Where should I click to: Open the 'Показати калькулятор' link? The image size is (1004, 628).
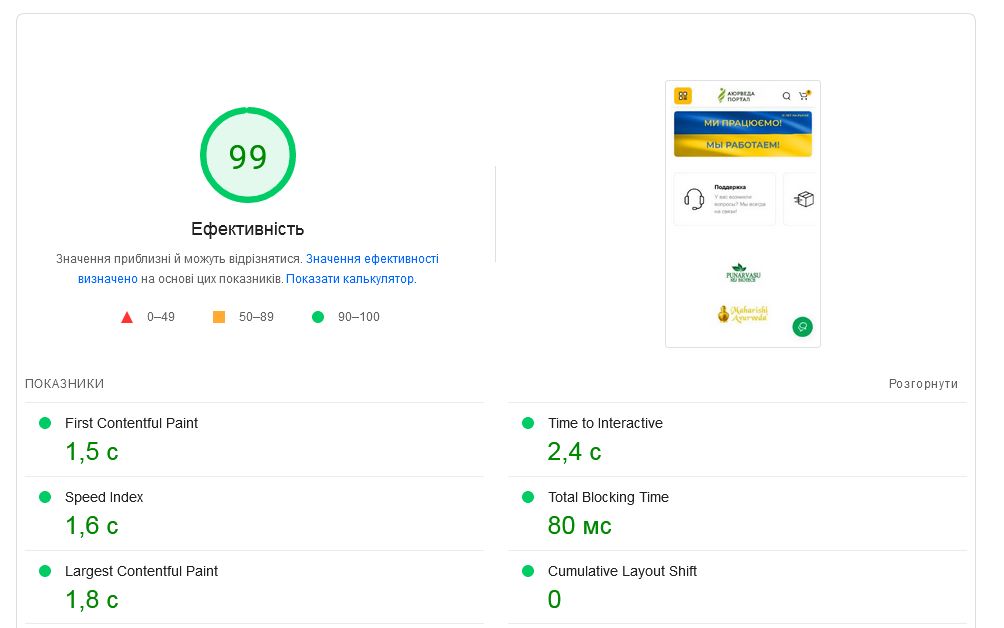pos(350,278)
